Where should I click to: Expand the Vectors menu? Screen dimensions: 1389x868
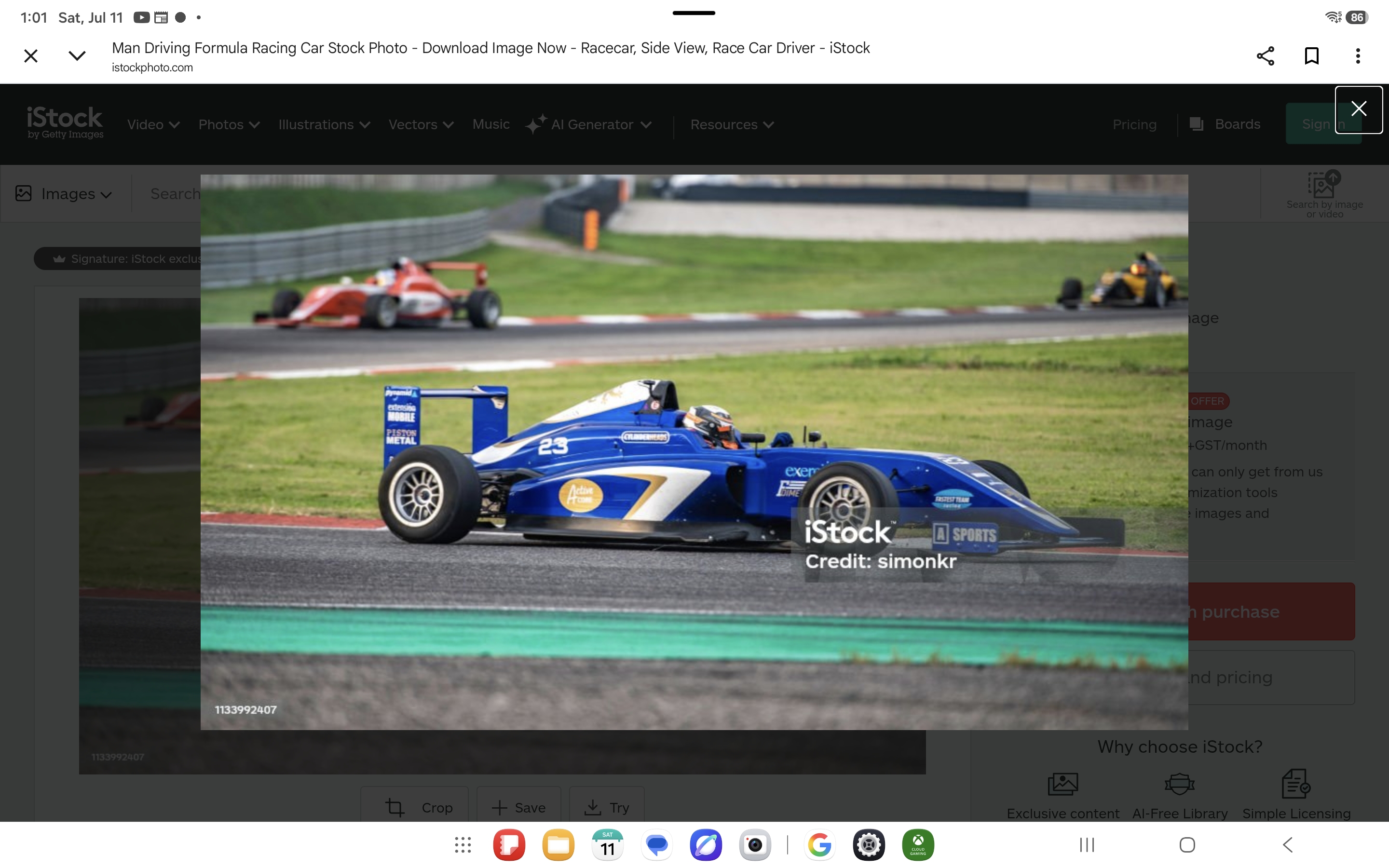(421, 124)
